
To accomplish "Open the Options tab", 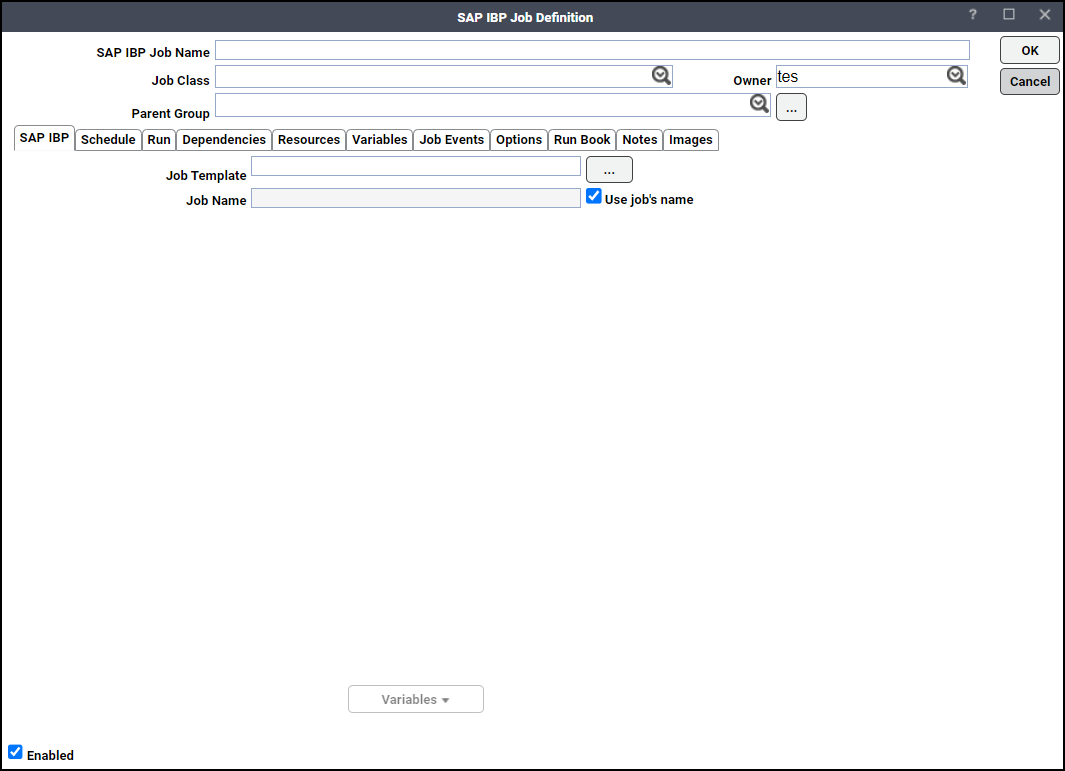I will point(519,140).
